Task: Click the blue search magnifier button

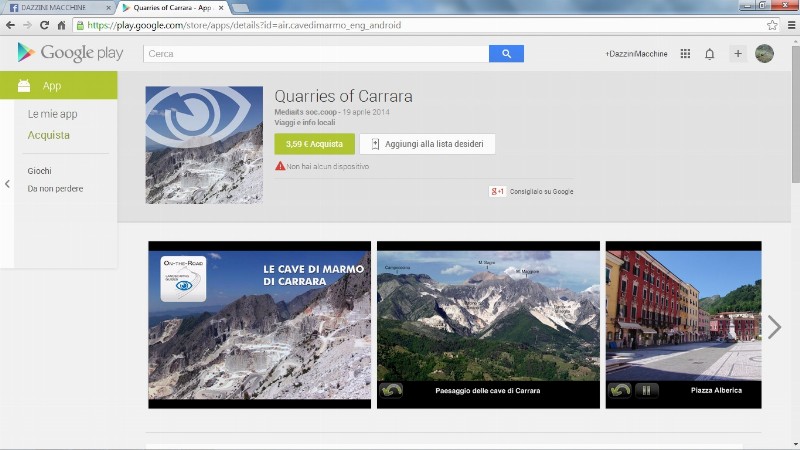Action: pyautogui.click(x=506, y=54)
